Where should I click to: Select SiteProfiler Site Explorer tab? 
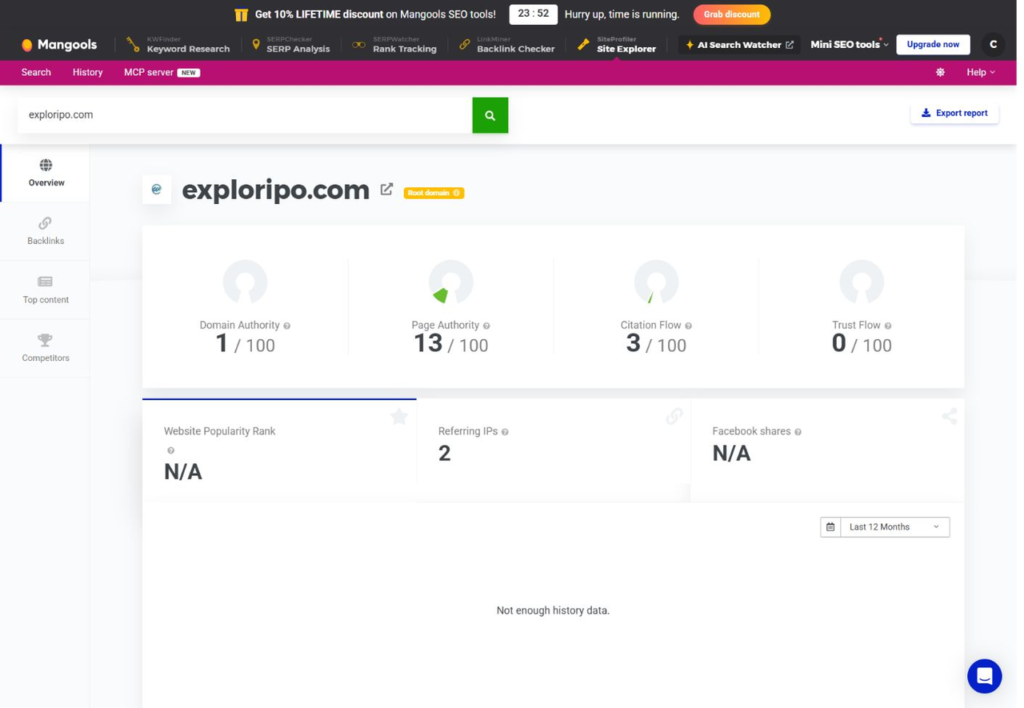617,44
